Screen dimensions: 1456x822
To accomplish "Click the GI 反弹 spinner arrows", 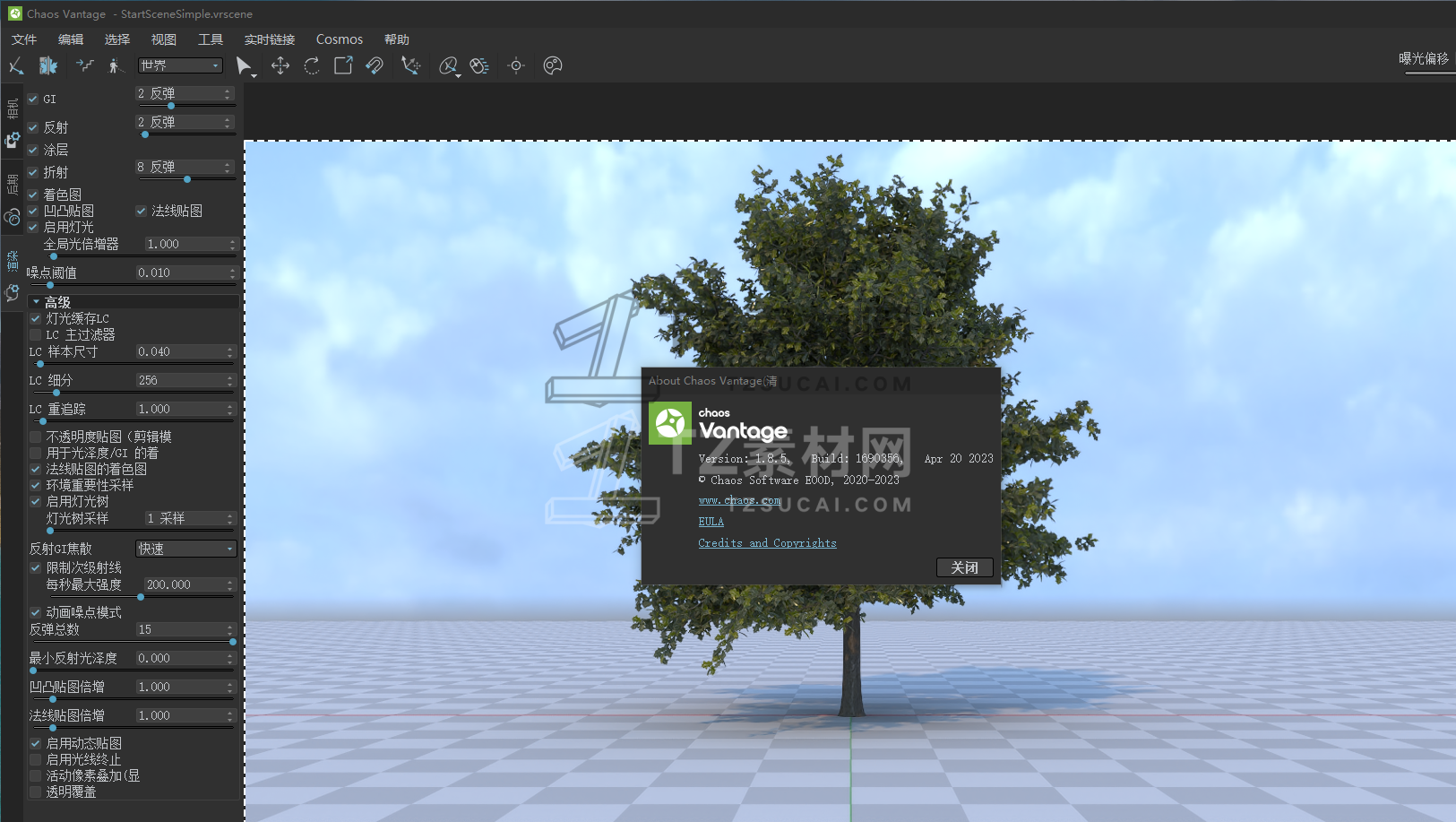I will [228, 93].
